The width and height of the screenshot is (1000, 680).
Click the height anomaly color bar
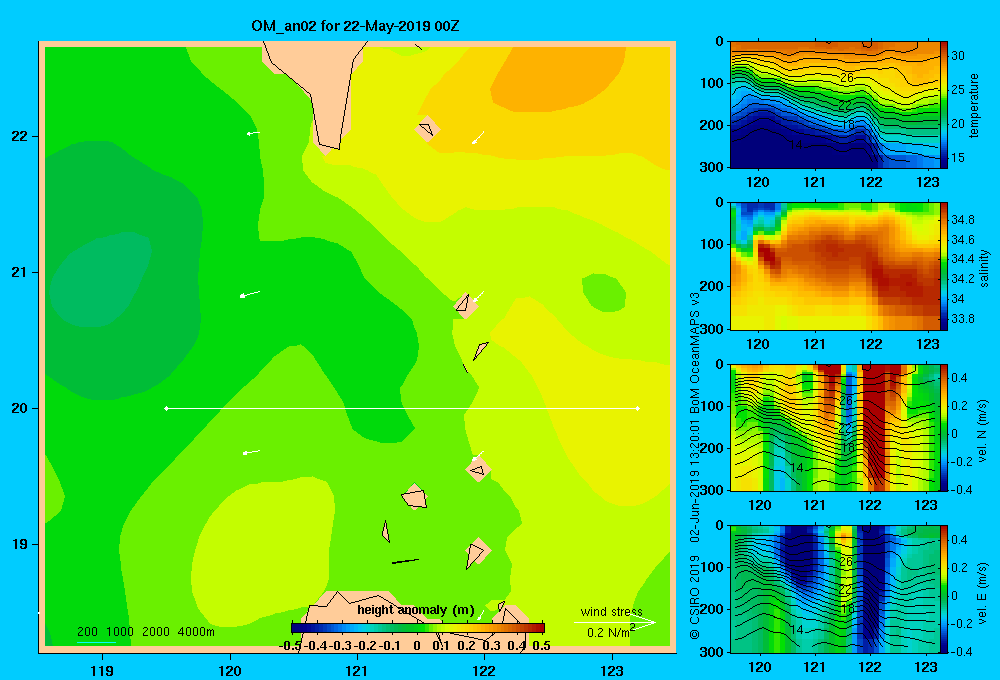click(x=418, y=628)
